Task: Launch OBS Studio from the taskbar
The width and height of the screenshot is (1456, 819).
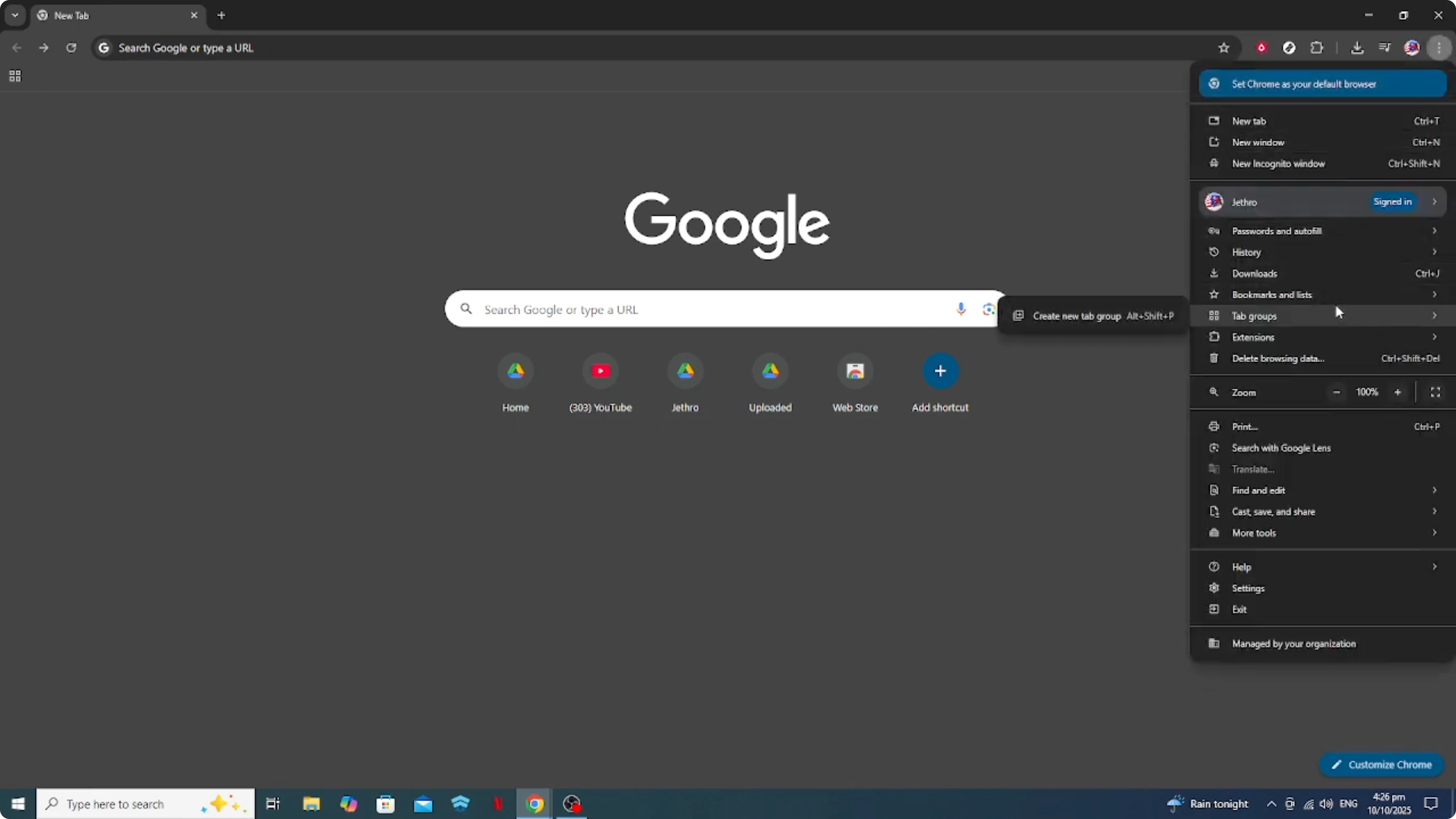Action: [x=571, y=804]
